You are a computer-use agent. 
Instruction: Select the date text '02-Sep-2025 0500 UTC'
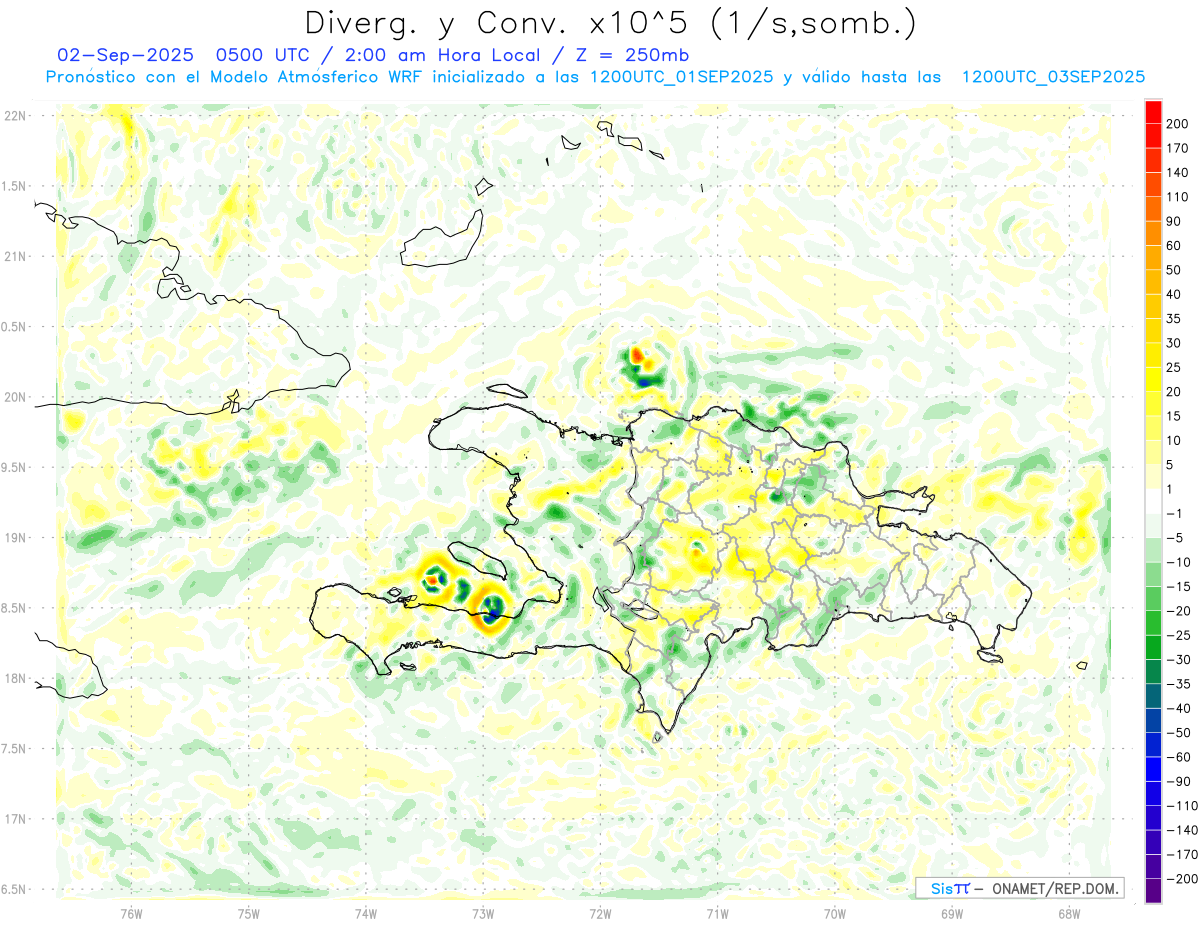pos(177,55)
